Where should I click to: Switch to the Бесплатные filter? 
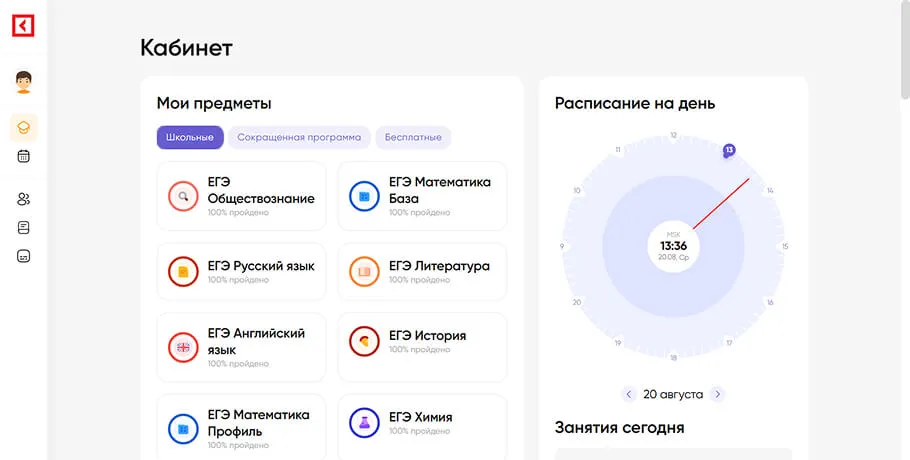(x=413, y=137)
